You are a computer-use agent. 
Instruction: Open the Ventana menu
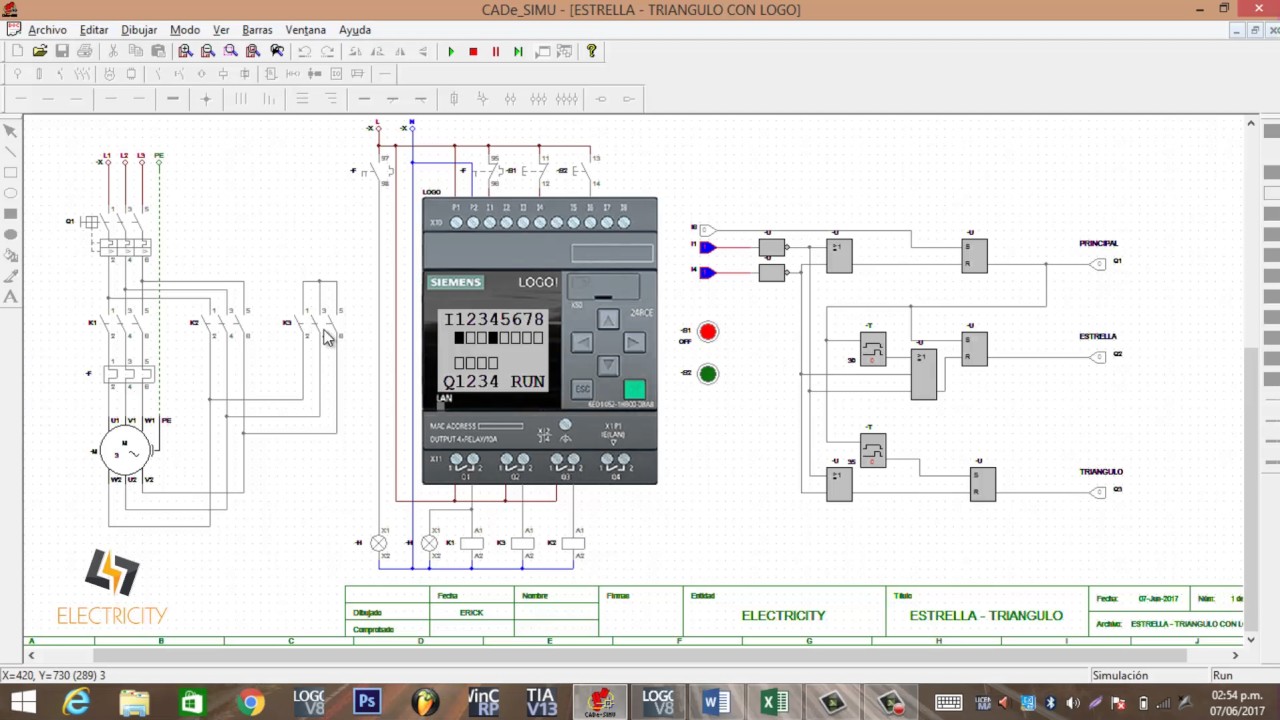pos(305,30)
